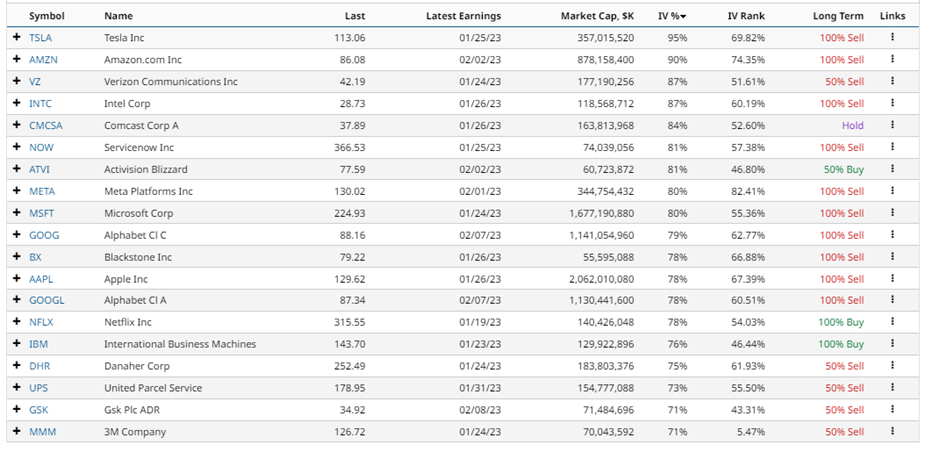Click the kebab menu for IBM row
The image size is (940, 452).
[892, 344]
